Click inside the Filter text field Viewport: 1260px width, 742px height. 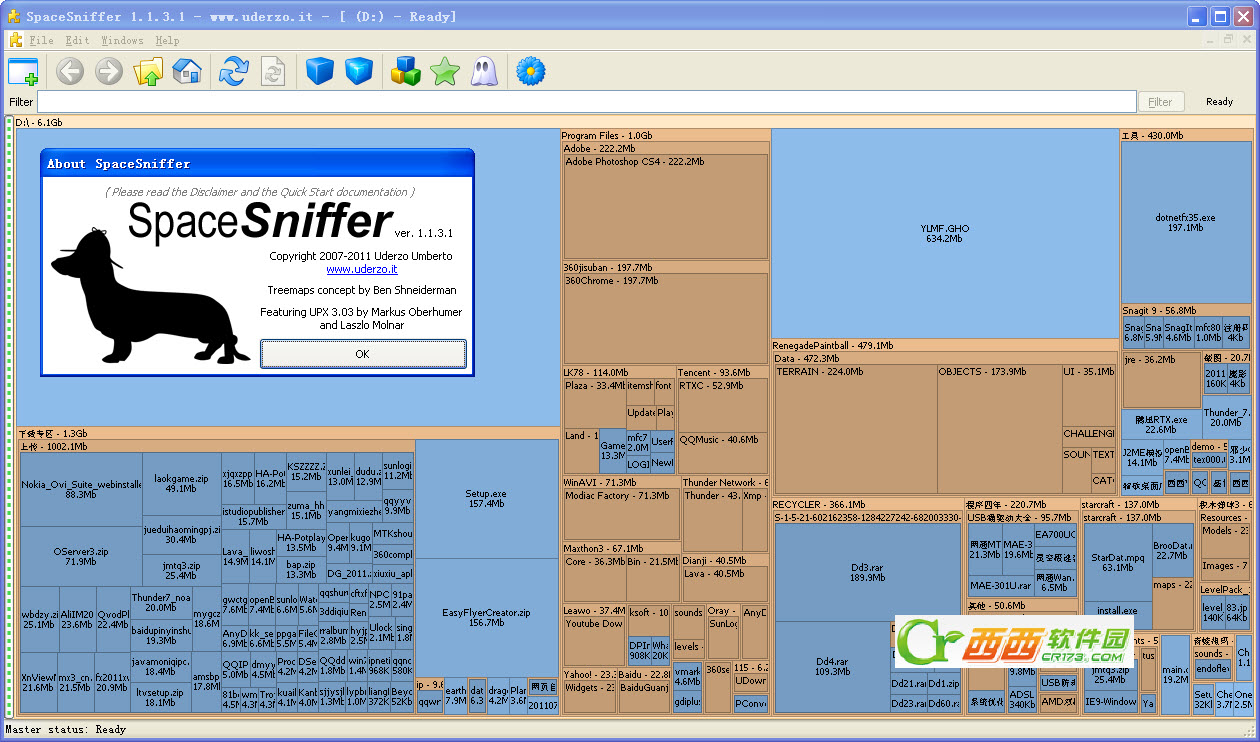[587, 102]
